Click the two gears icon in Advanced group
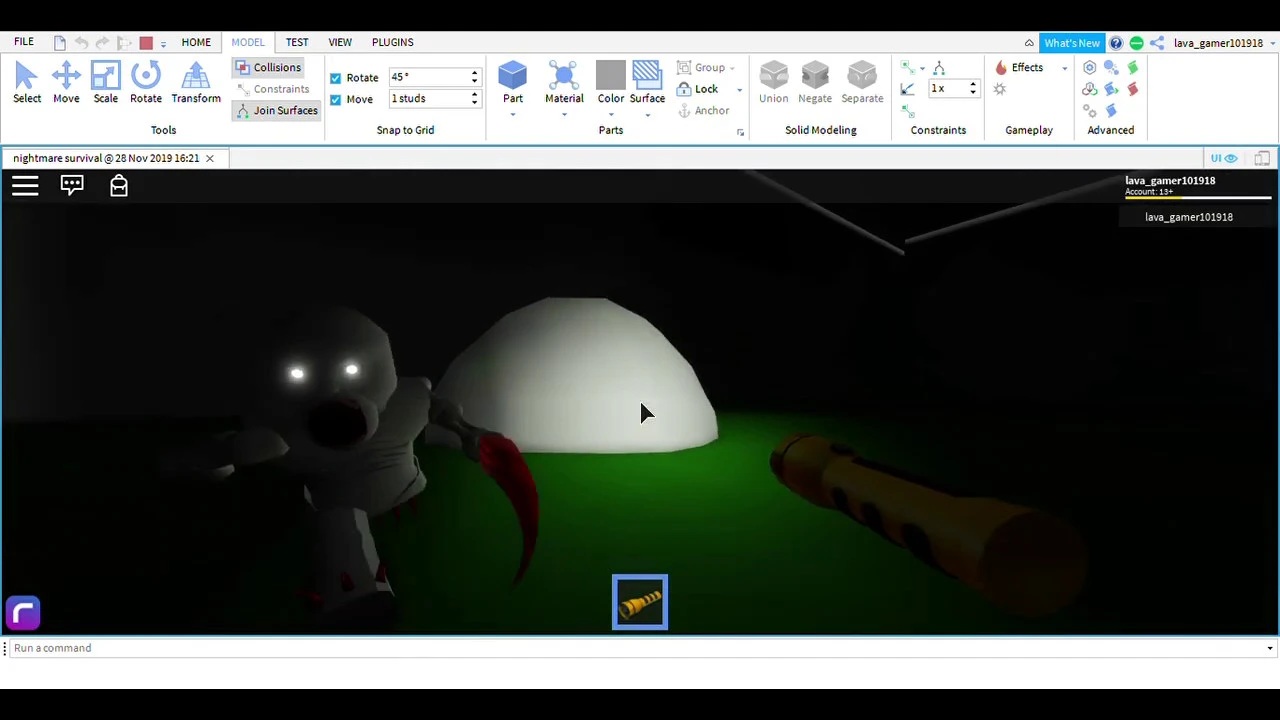1280x720 pixels. coord(1090,110)
